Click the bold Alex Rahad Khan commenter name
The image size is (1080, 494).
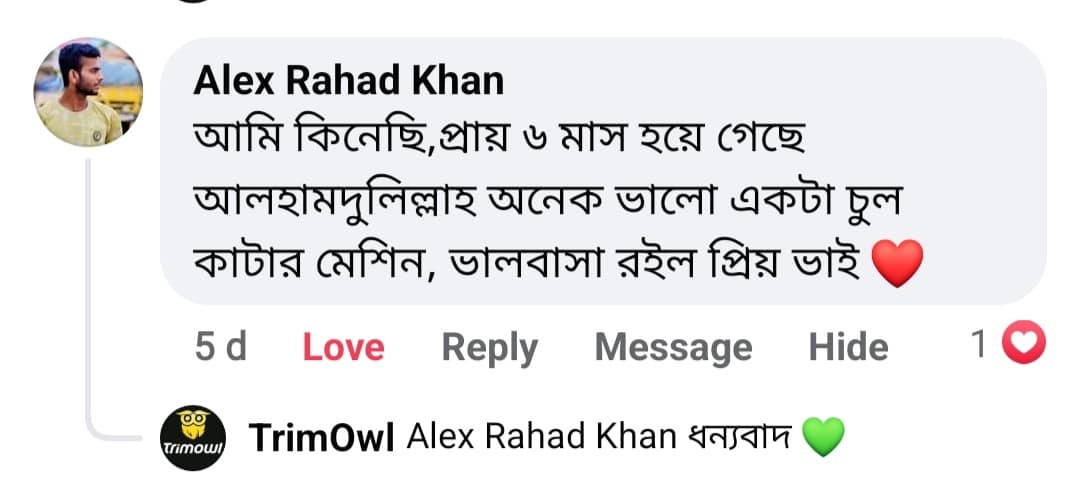pos(348,81)
